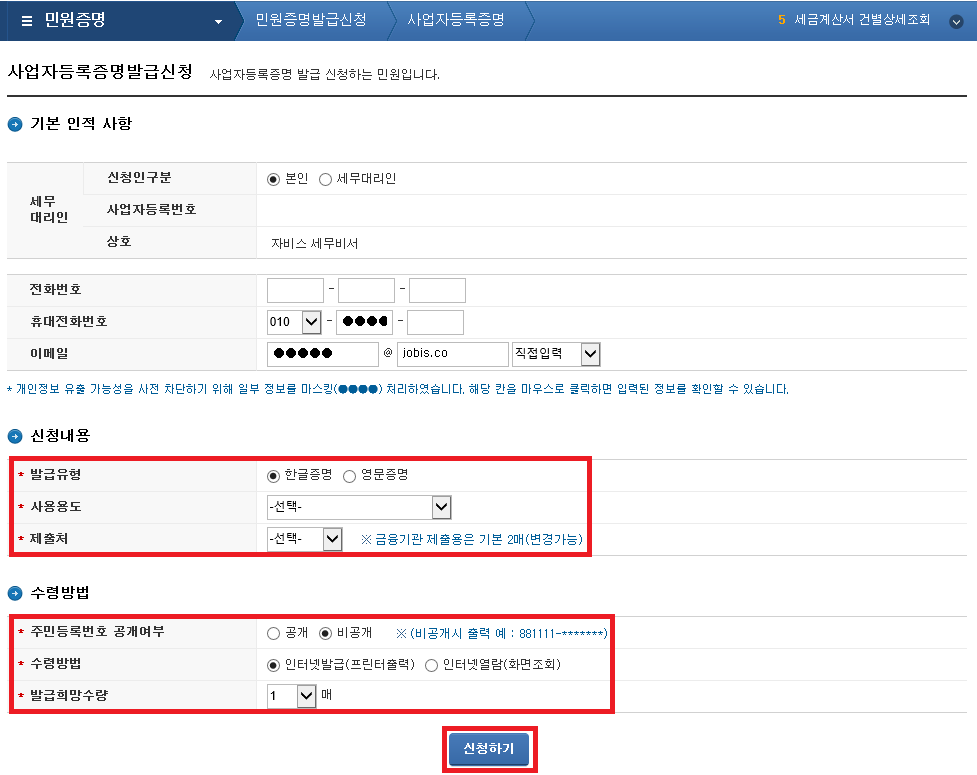977x775 pixels.
Task: Click the first 전화번호 input box
Action: coord(295,290)
